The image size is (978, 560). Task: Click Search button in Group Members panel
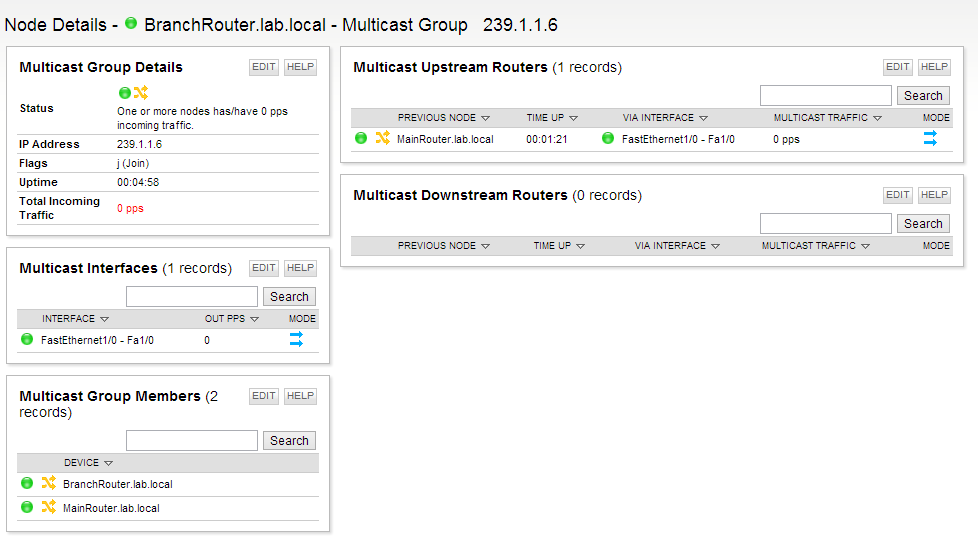click(x=289, y=440)
